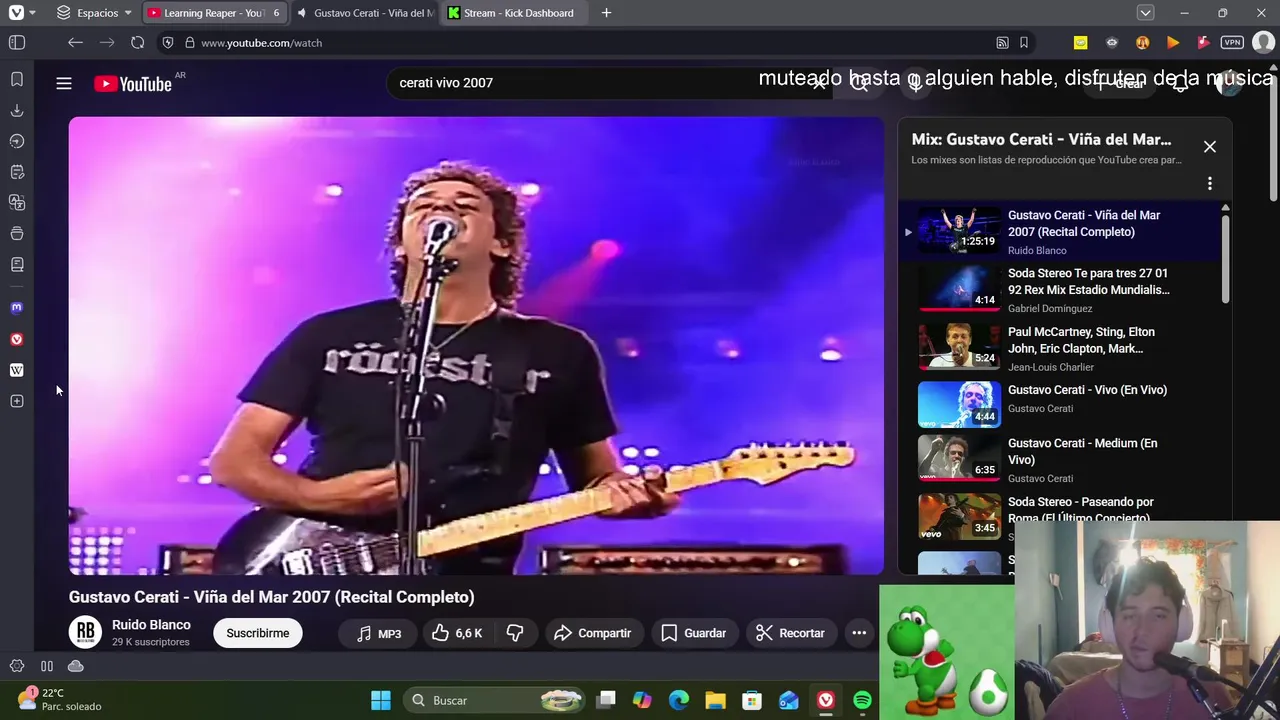This screenshot has height=720, width=1280.
Task: Open the Translate panel in sidebar
Action: (x=17, y=203)
